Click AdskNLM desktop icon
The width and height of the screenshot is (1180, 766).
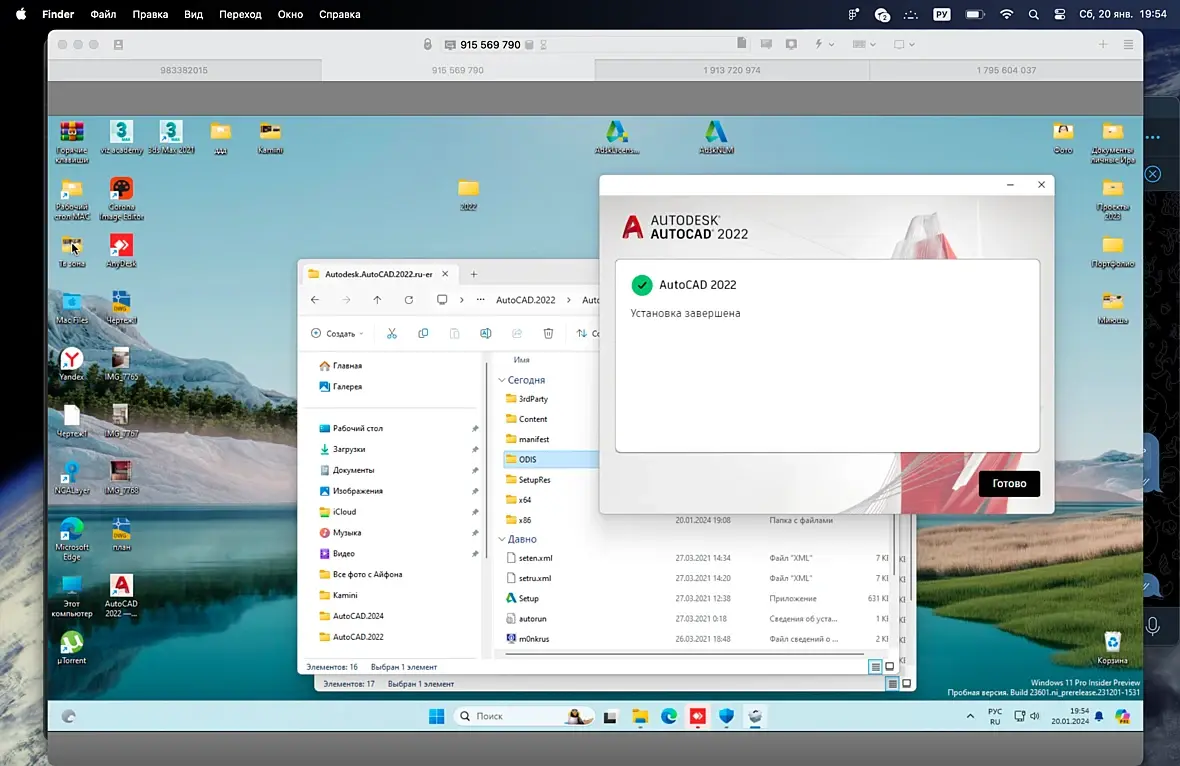pyautogui.click(x=716, y=138)
